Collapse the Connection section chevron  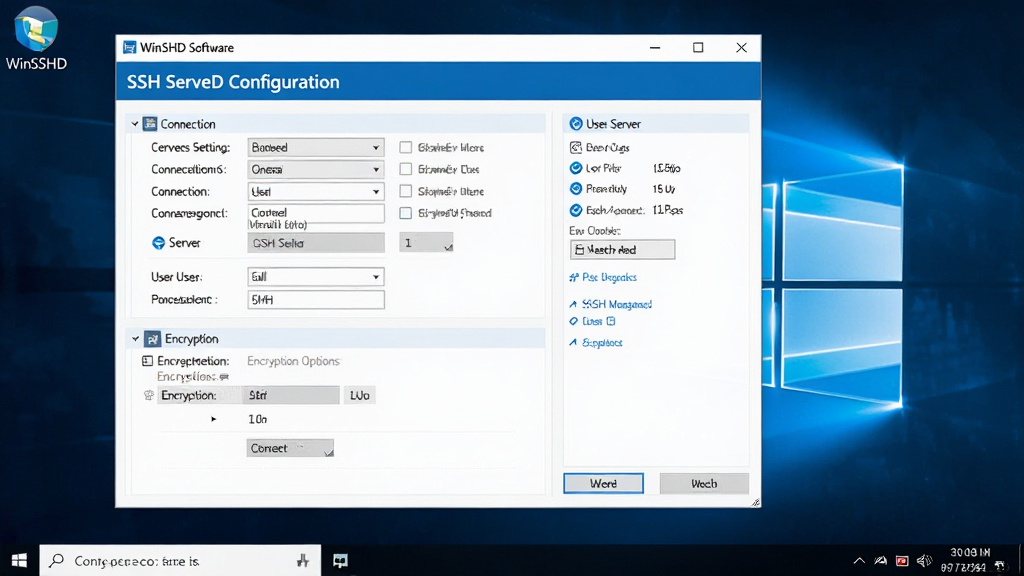[x=135, y=124]
